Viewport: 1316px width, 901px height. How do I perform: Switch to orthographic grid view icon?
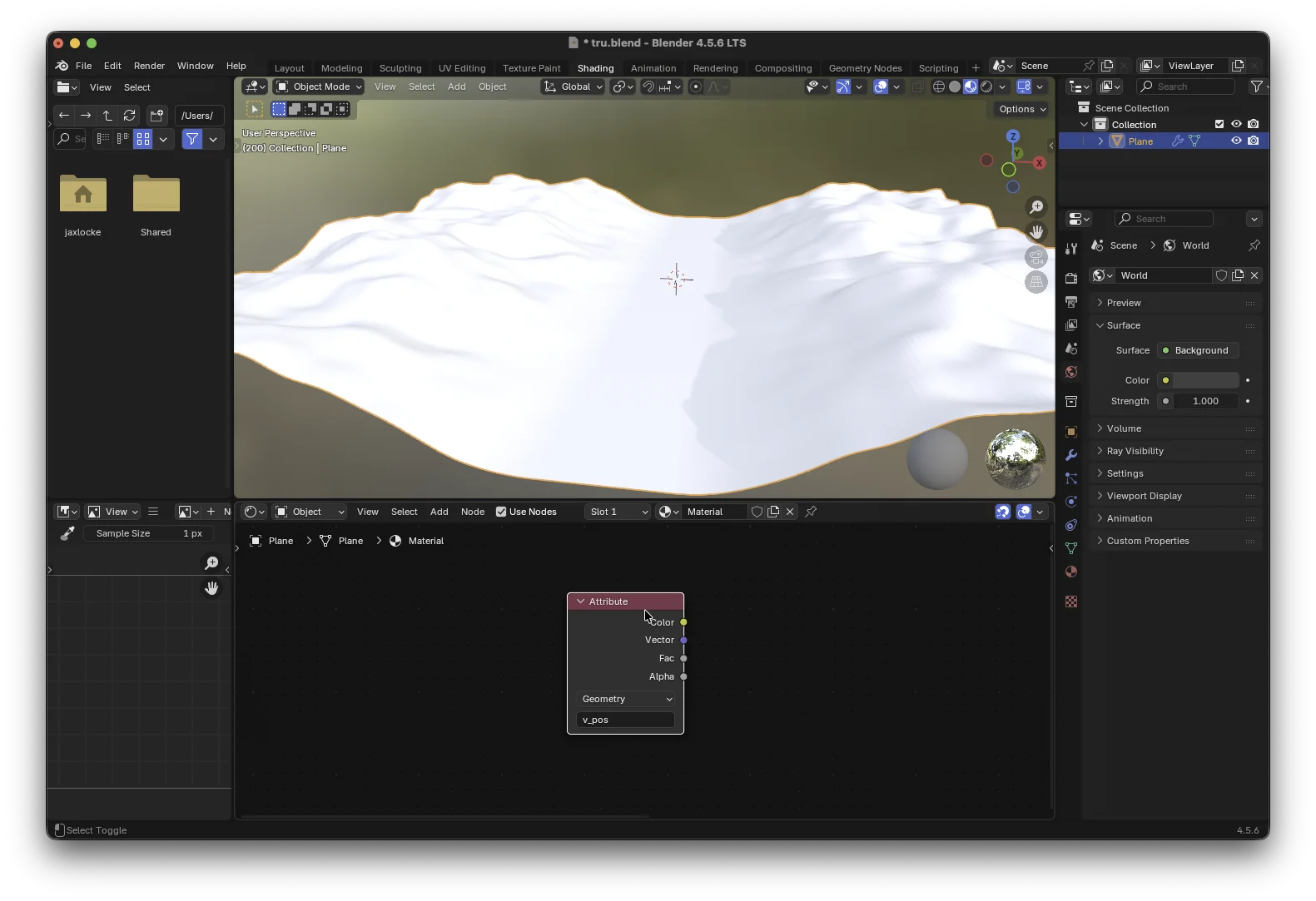click(1036, 282)
